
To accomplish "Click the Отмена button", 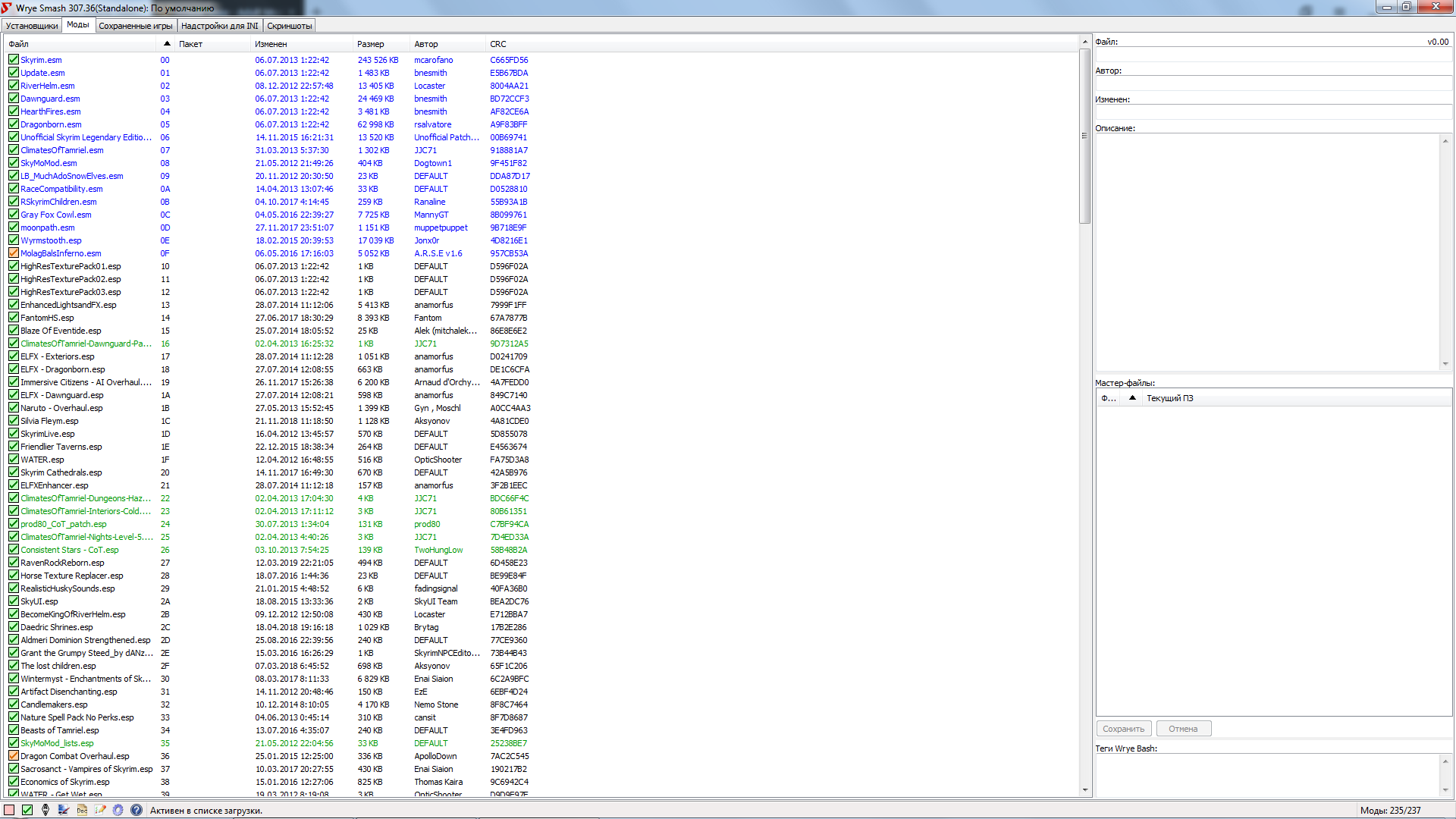I will point(1183,729).
